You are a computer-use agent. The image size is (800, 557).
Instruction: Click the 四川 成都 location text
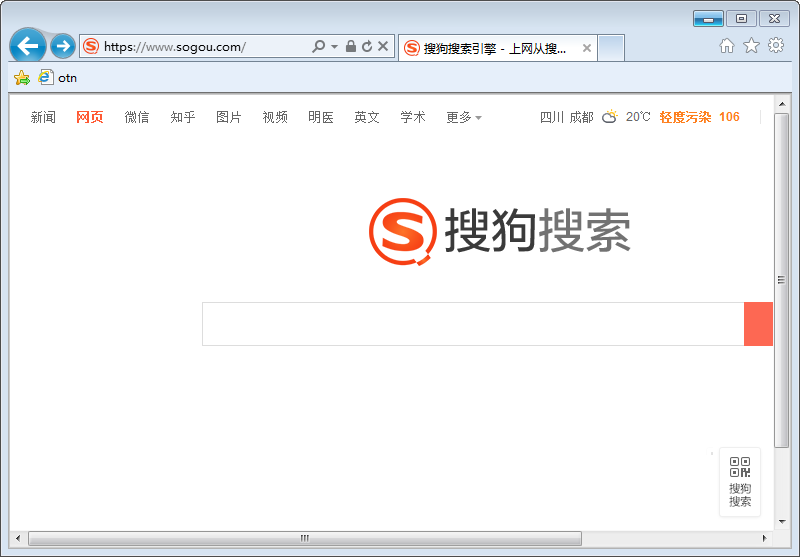pos(567,117)
